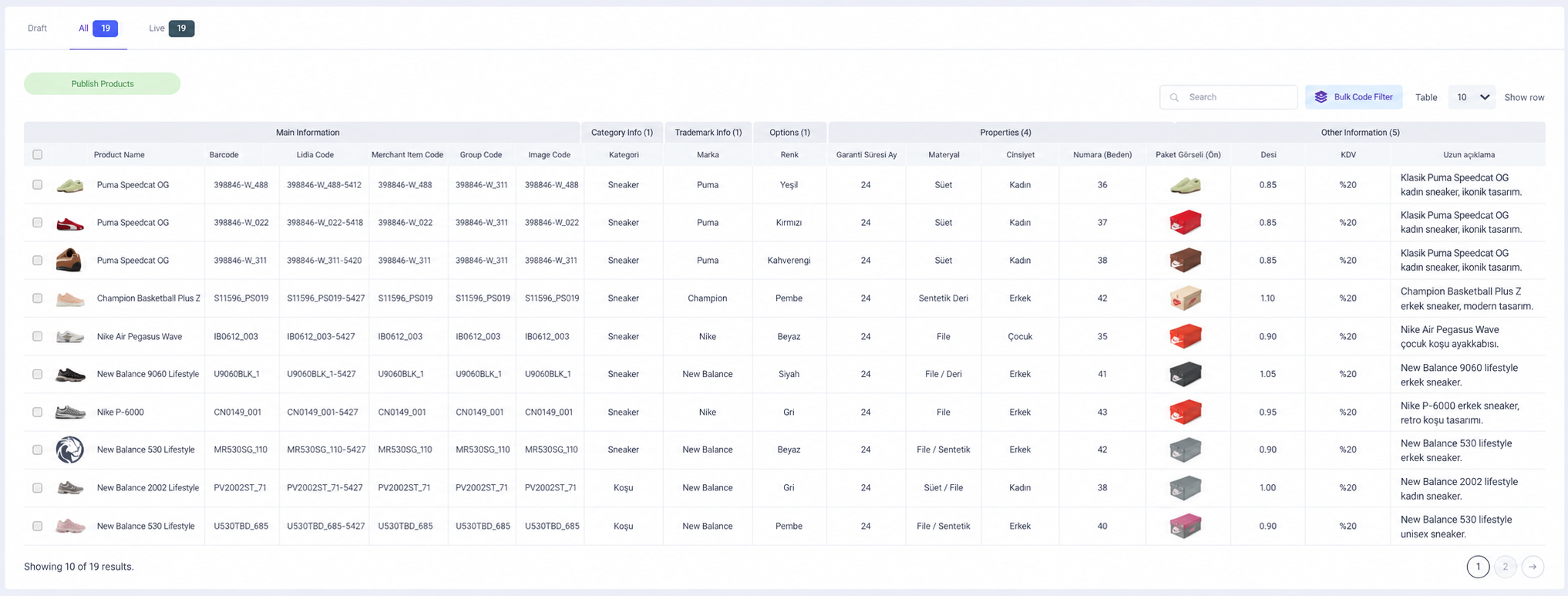Open the Nike Air Pegasus Wave shoe thumbnail
Image resolution: width=1568 pixels, height=596 pixels.
[x=69, y=336]
